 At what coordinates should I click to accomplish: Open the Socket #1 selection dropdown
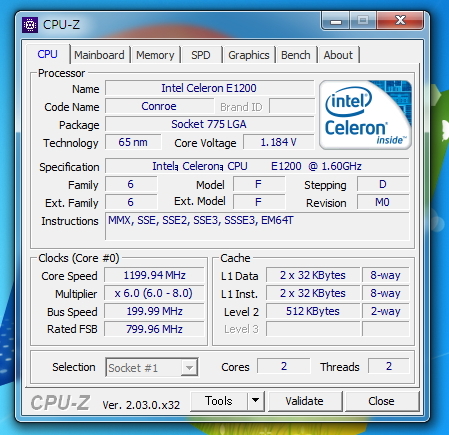pyautogui.click(x=152, y=367)
